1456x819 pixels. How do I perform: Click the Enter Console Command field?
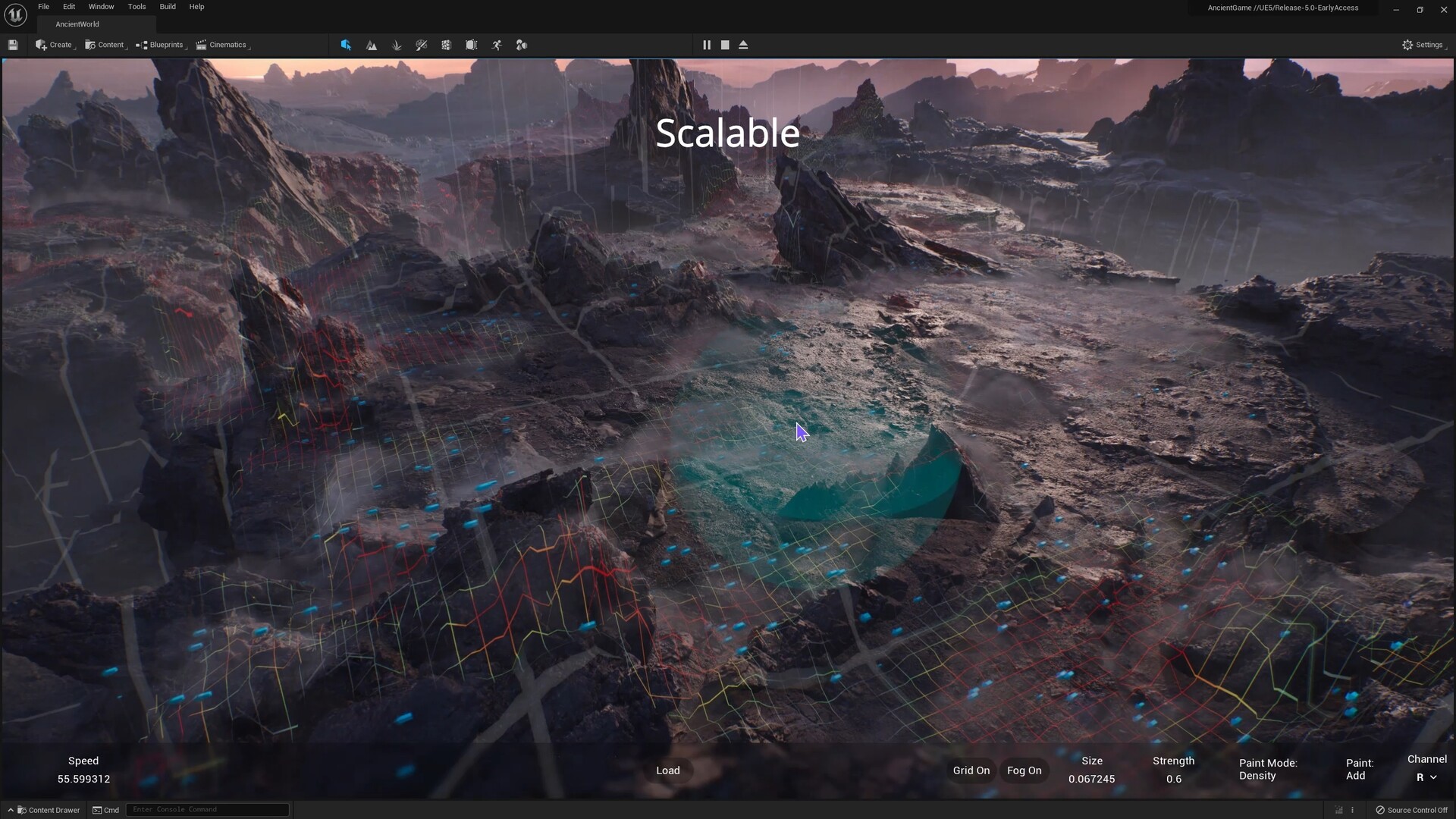[208, 809]
